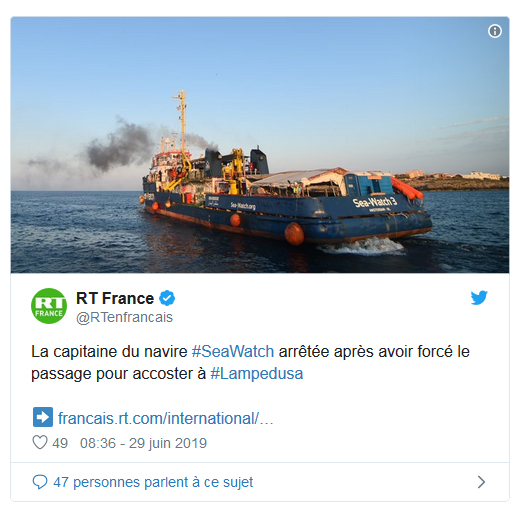Open the RT France green avatar
Viewport: 518px width, 505px height.
pyautogui.click(x=49, y=306)
